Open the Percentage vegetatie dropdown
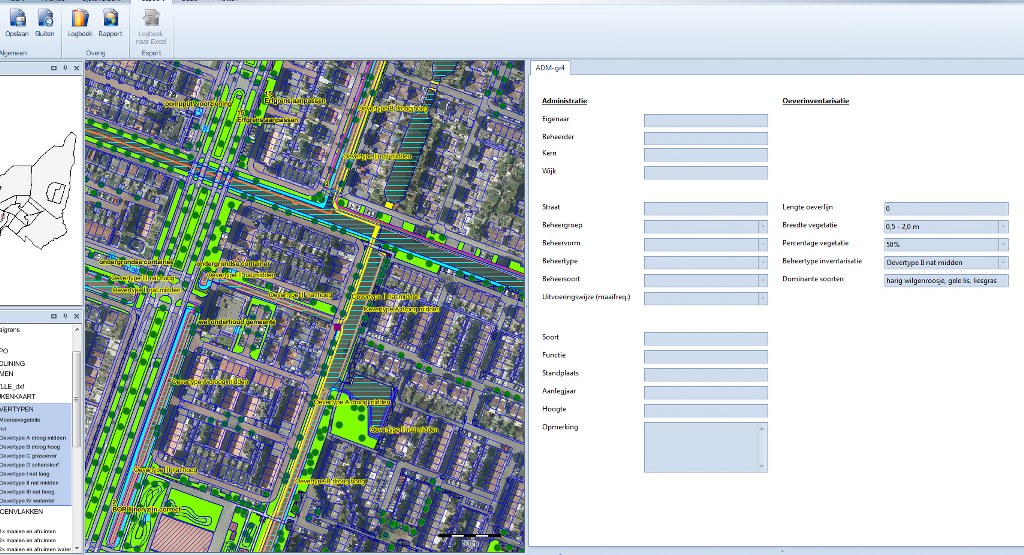Image resolution: width=1024 pixels, height=555 pixels. pyautogui.click(x=1002, y=244)
